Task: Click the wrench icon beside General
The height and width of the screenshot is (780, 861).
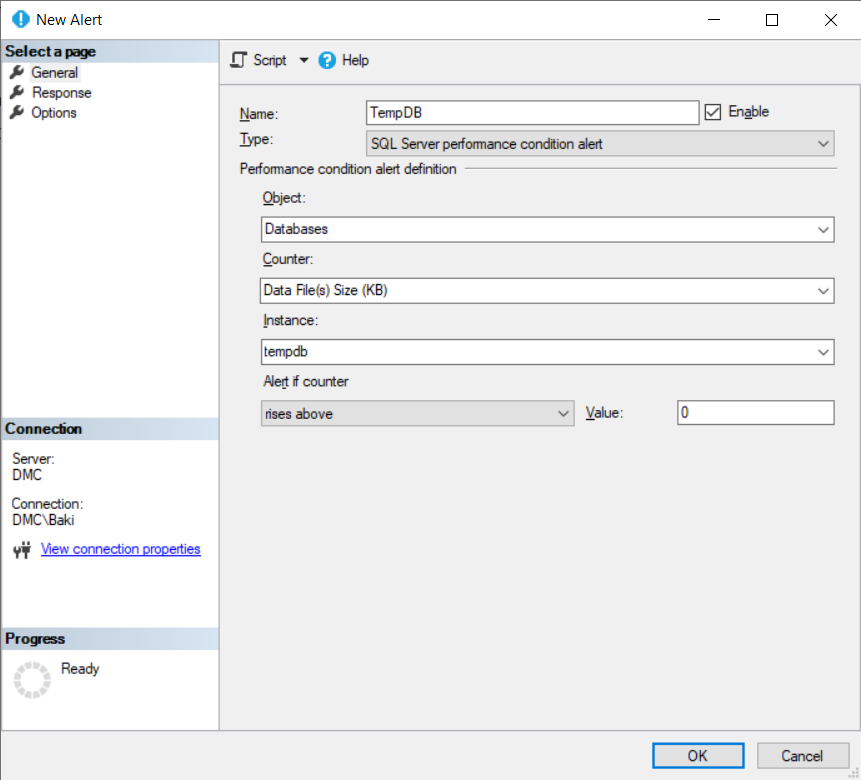Action: (16, 72)
